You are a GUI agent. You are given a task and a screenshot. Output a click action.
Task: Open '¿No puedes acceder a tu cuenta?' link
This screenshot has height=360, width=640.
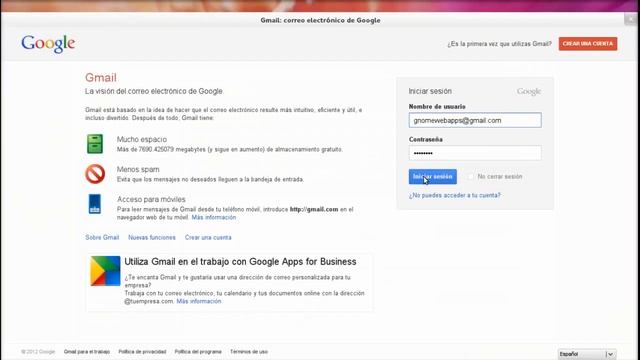pyautogui.click(x=455, y=196)
